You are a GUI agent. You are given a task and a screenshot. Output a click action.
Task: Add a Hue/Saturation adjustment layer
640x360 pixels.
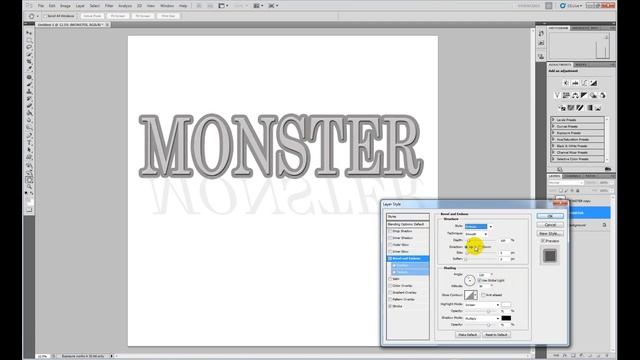tap(566, 96)
